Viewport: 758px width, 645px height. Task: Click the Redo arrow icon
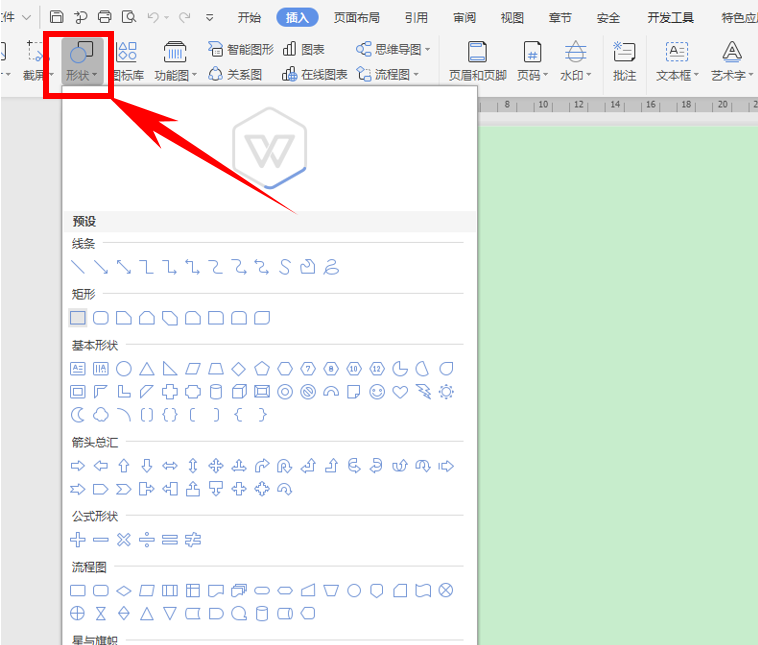click(x=184, y=17)
